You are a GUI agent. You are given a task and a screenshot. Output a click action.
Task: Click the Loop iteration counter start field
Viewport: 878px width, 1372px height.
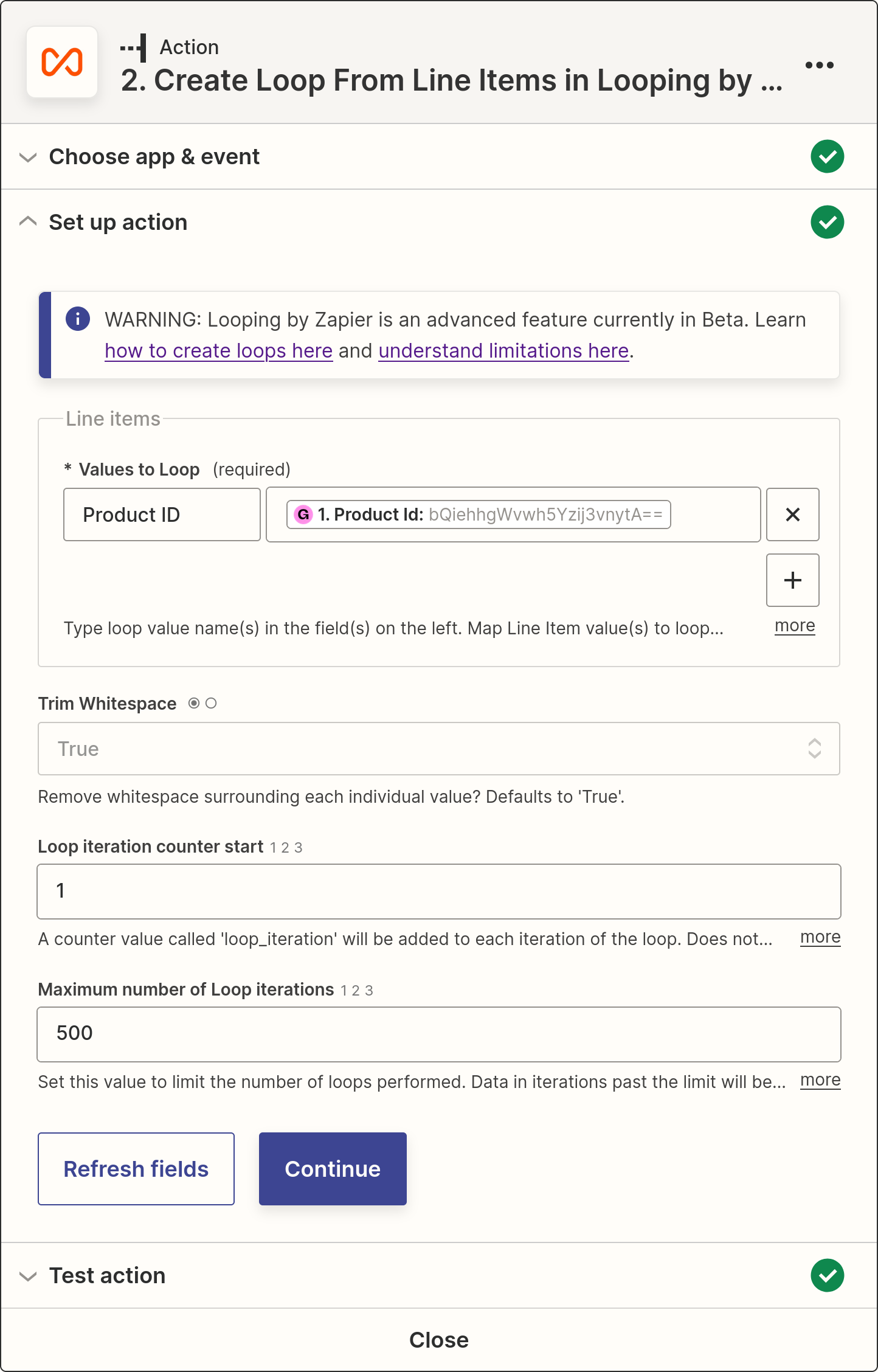click(438, 891)
